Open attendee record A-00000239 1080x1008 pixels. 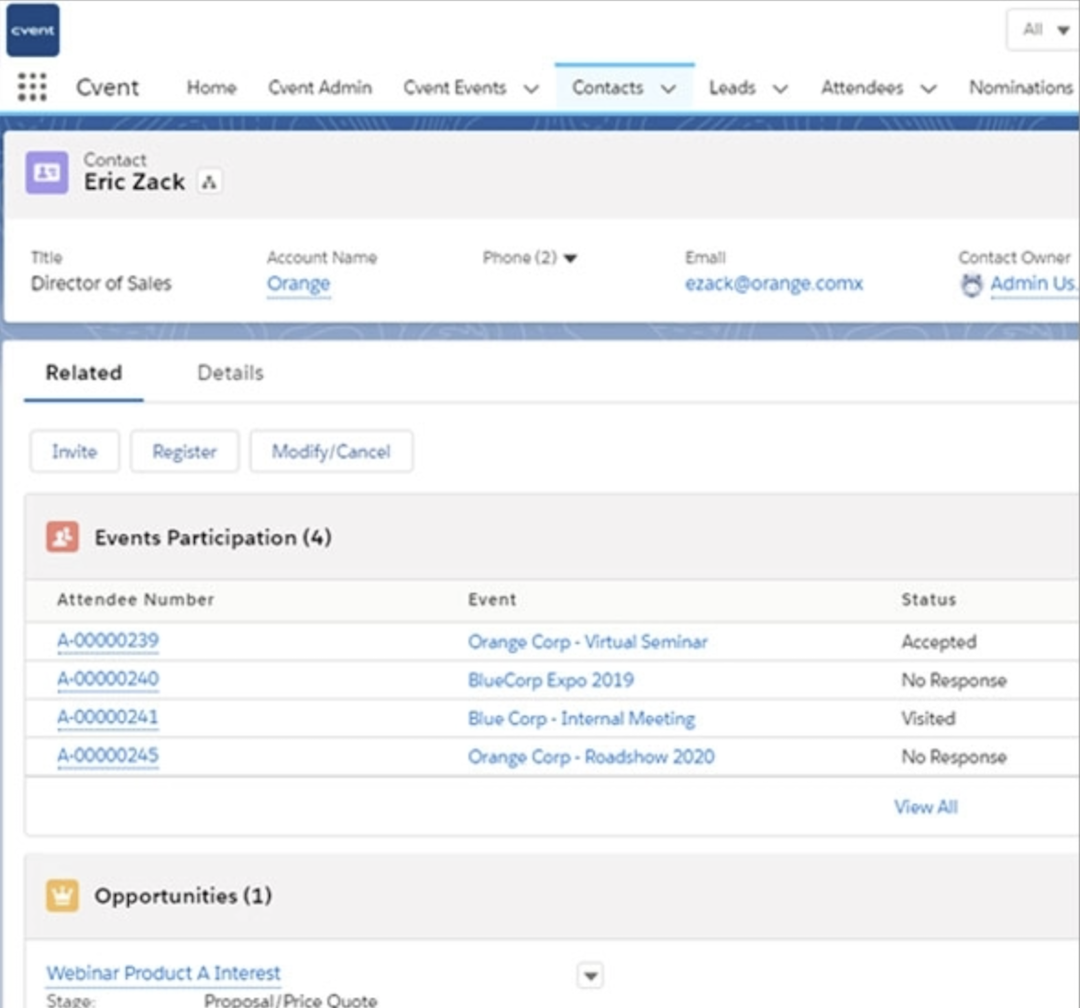click(108, 641)
